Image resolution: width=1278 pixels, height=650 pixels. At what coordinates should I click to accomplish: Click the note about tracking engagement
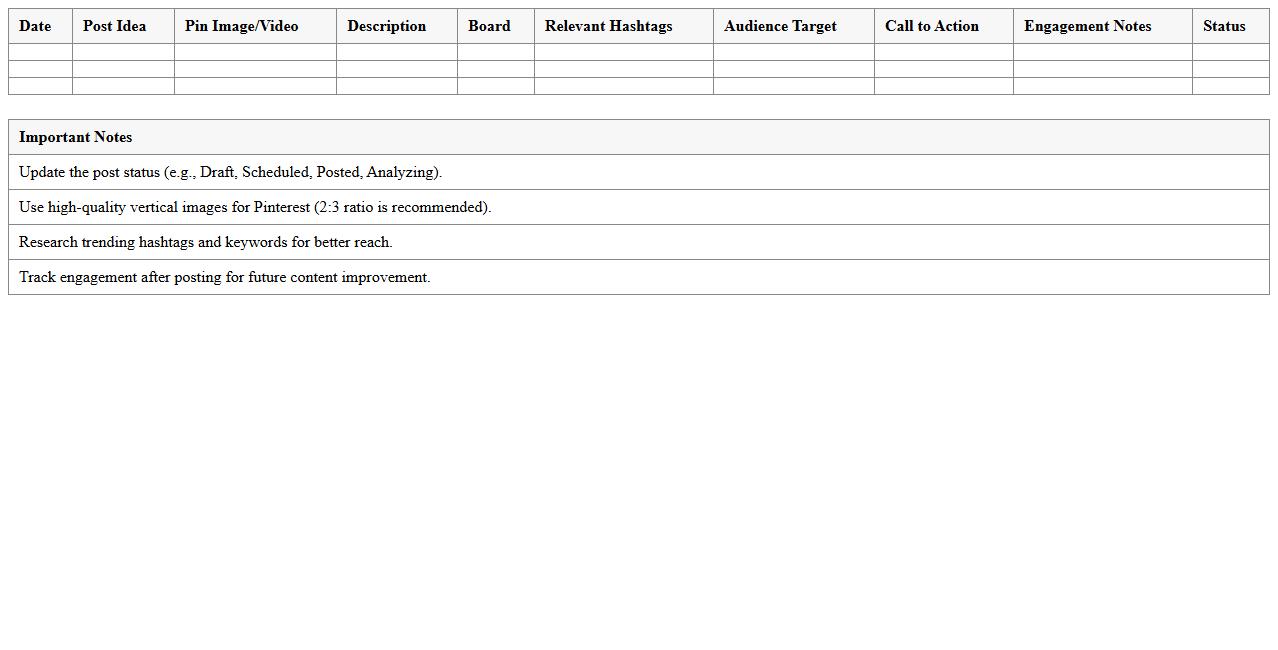coord(224,277)
